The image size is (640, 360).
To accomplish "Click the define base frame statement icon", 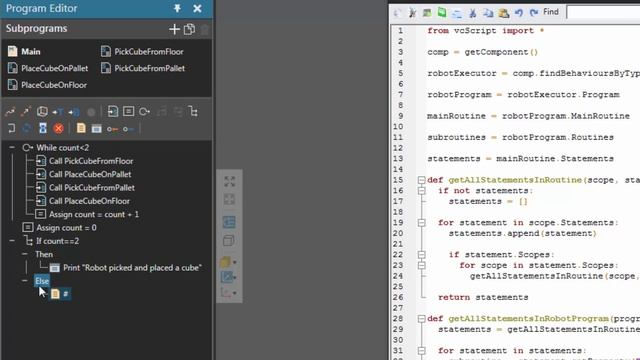I will click(42, 111).
